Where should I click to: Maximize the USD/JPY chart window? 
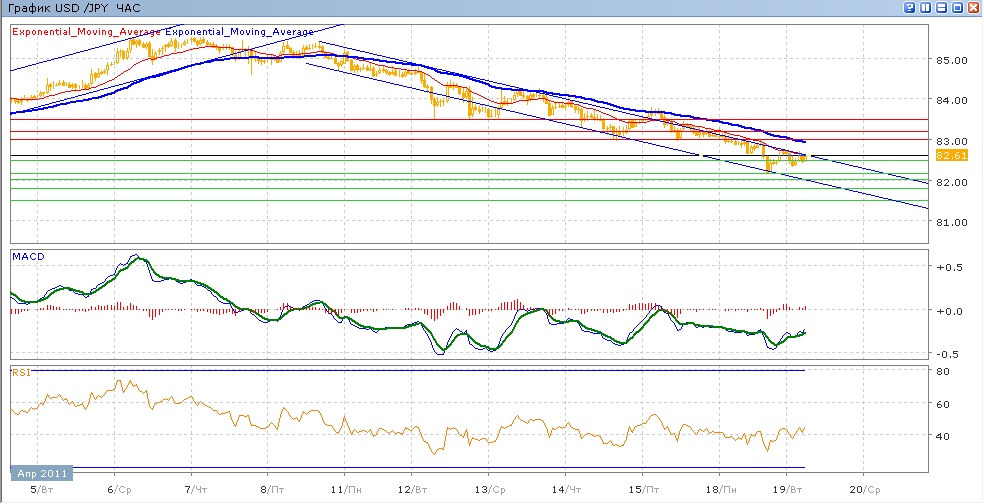coord(957,7)
